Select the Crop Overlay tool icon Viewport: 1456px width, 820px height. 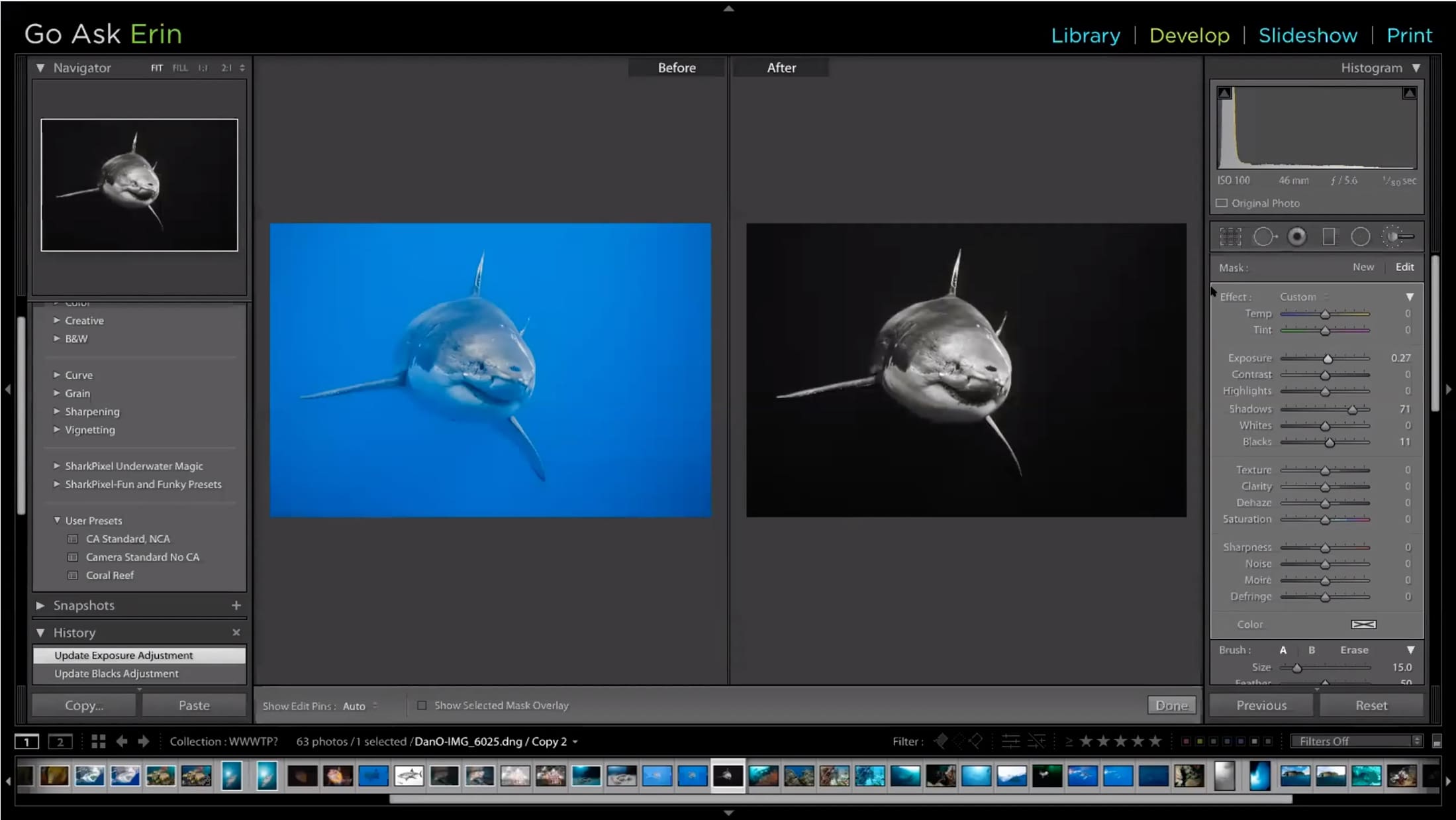pos(1230,236)
